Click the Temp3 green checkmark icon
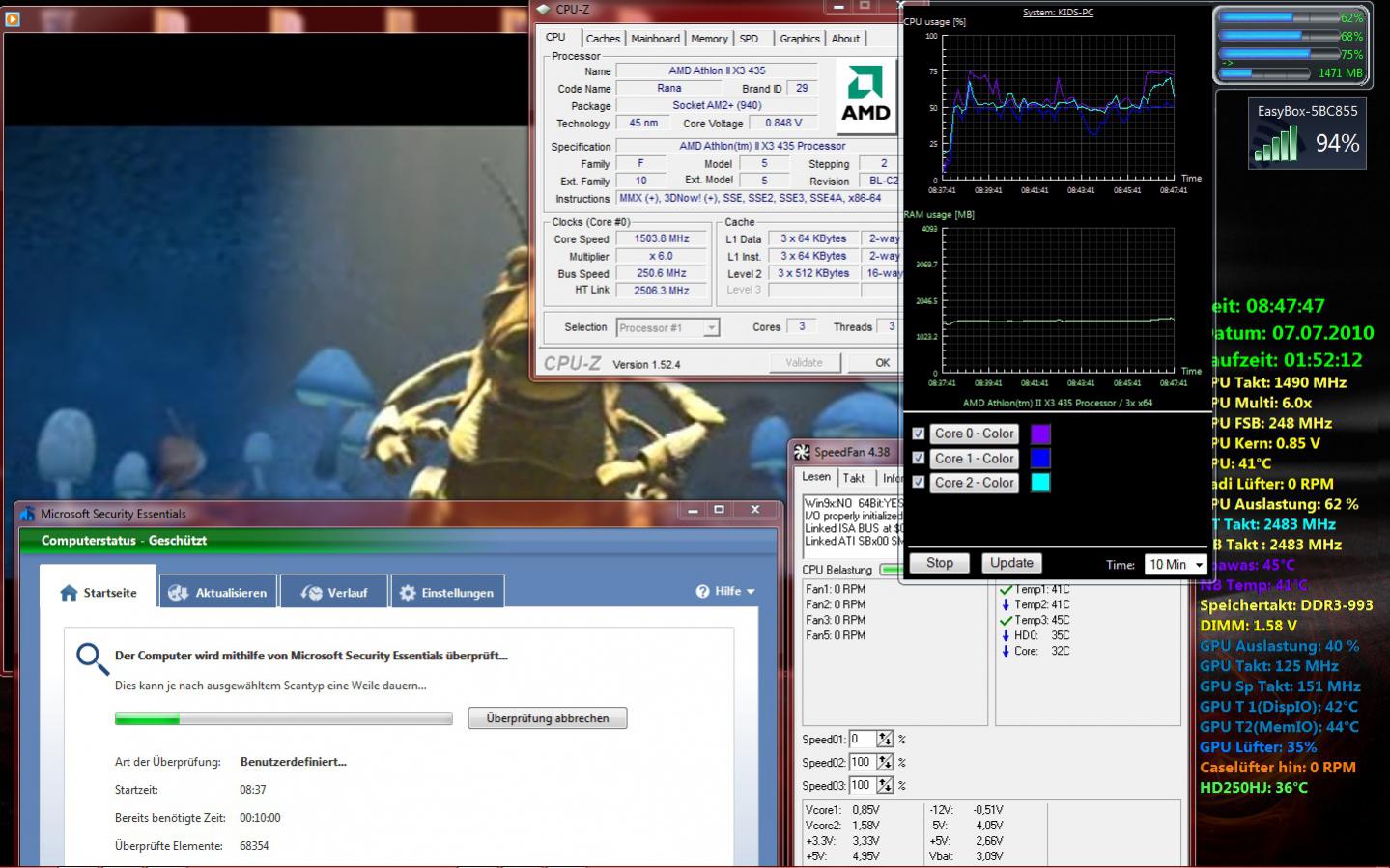Viewport: 1390px width, 868px height. 1006,620
